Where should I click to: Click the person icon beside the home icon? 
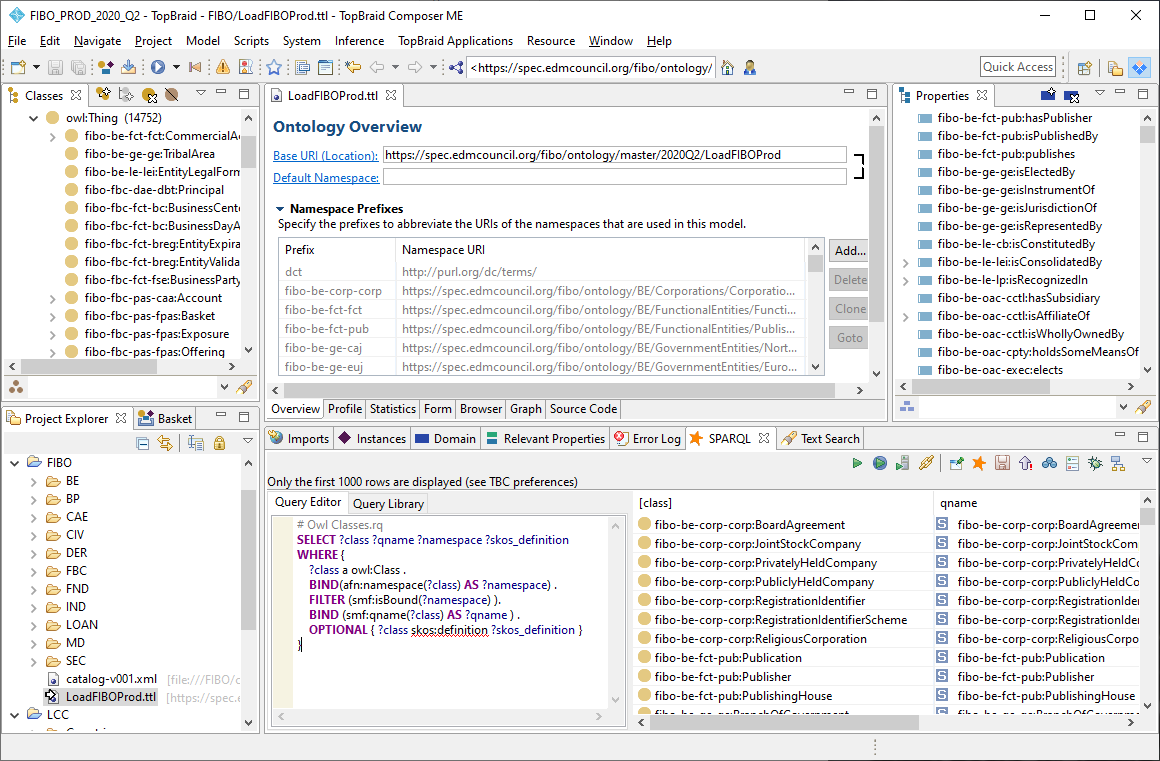pyautogui.click(x=750, y=67)
